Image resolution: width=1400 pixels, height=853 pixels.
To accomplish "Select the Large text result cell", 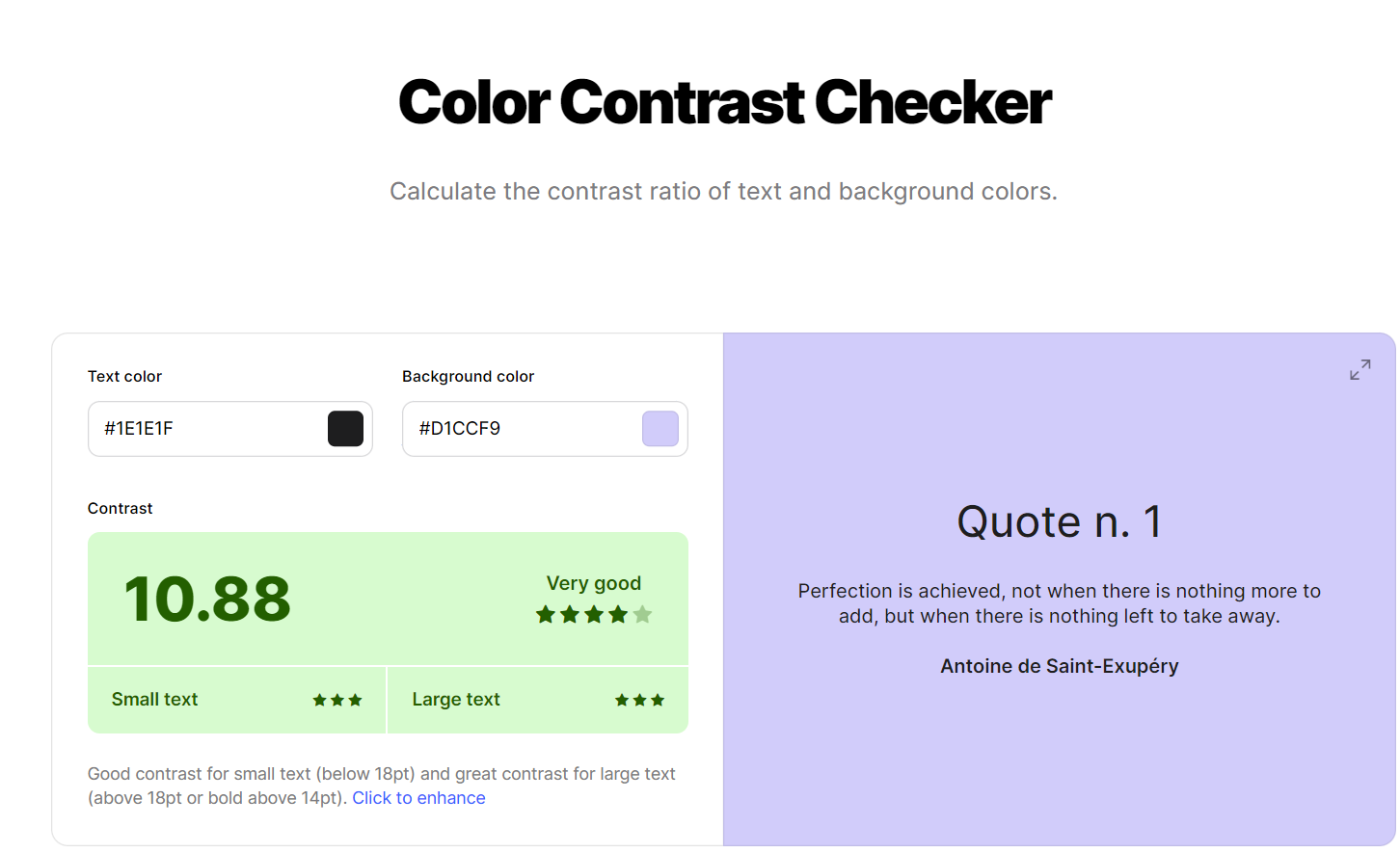I will [538, 700].
